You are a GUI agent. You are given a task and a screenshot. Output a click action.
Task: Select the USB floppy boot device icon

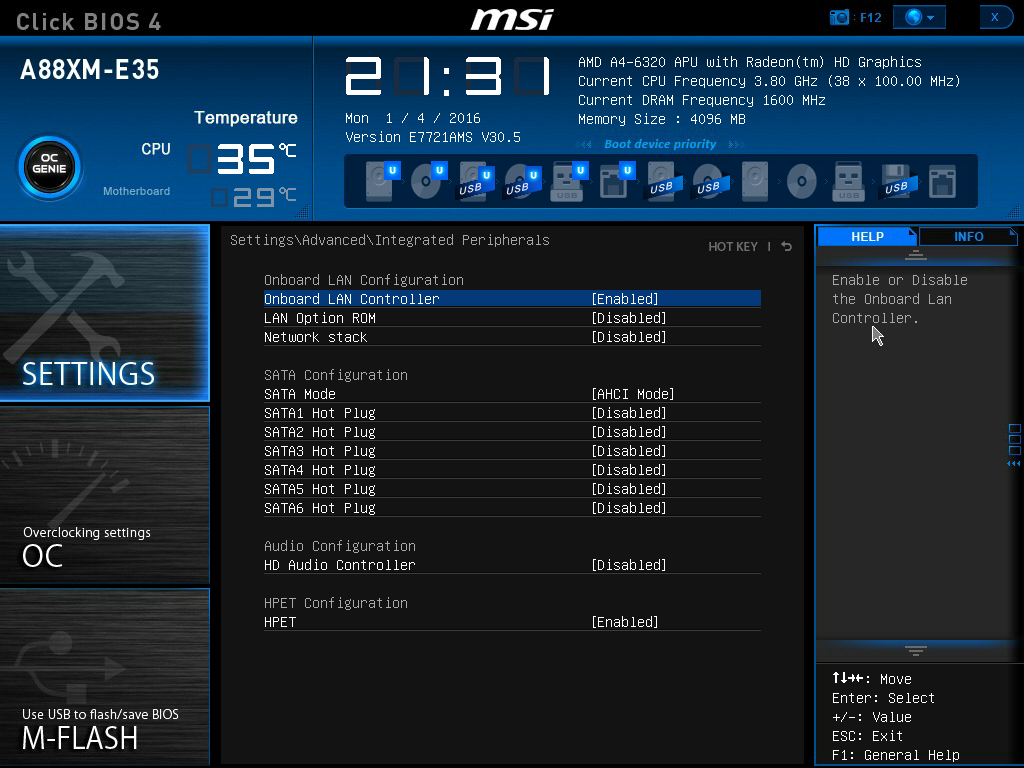[899, 181]
